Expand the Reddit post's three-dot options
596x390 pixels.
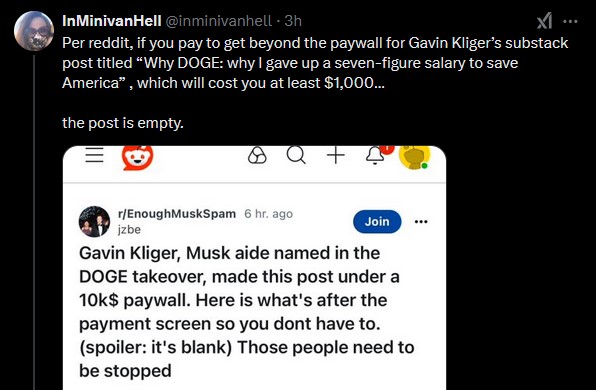click(421, 222)
